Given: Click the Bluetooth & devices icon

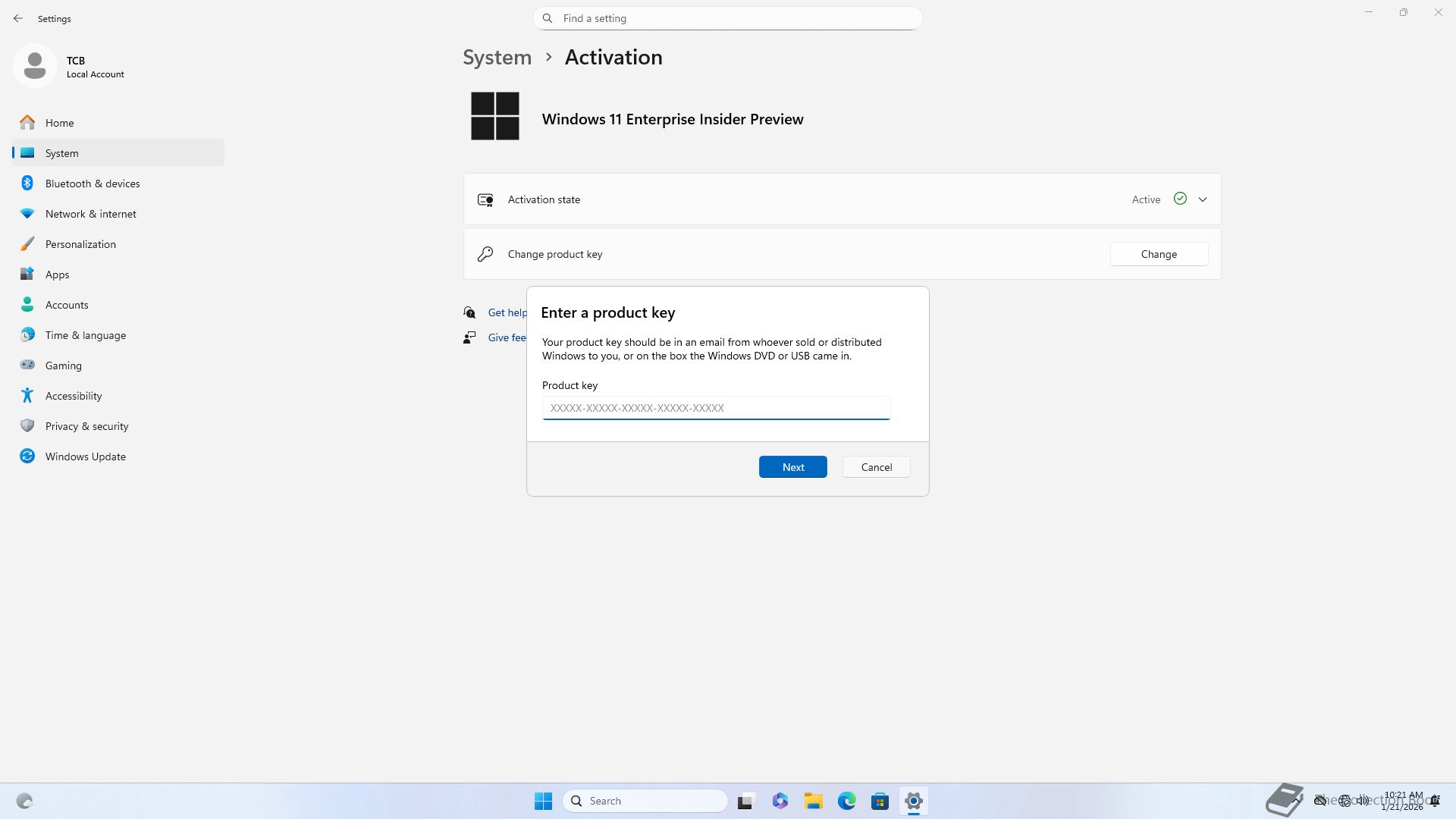Looking at the screenshot, I should coord(27,183).
